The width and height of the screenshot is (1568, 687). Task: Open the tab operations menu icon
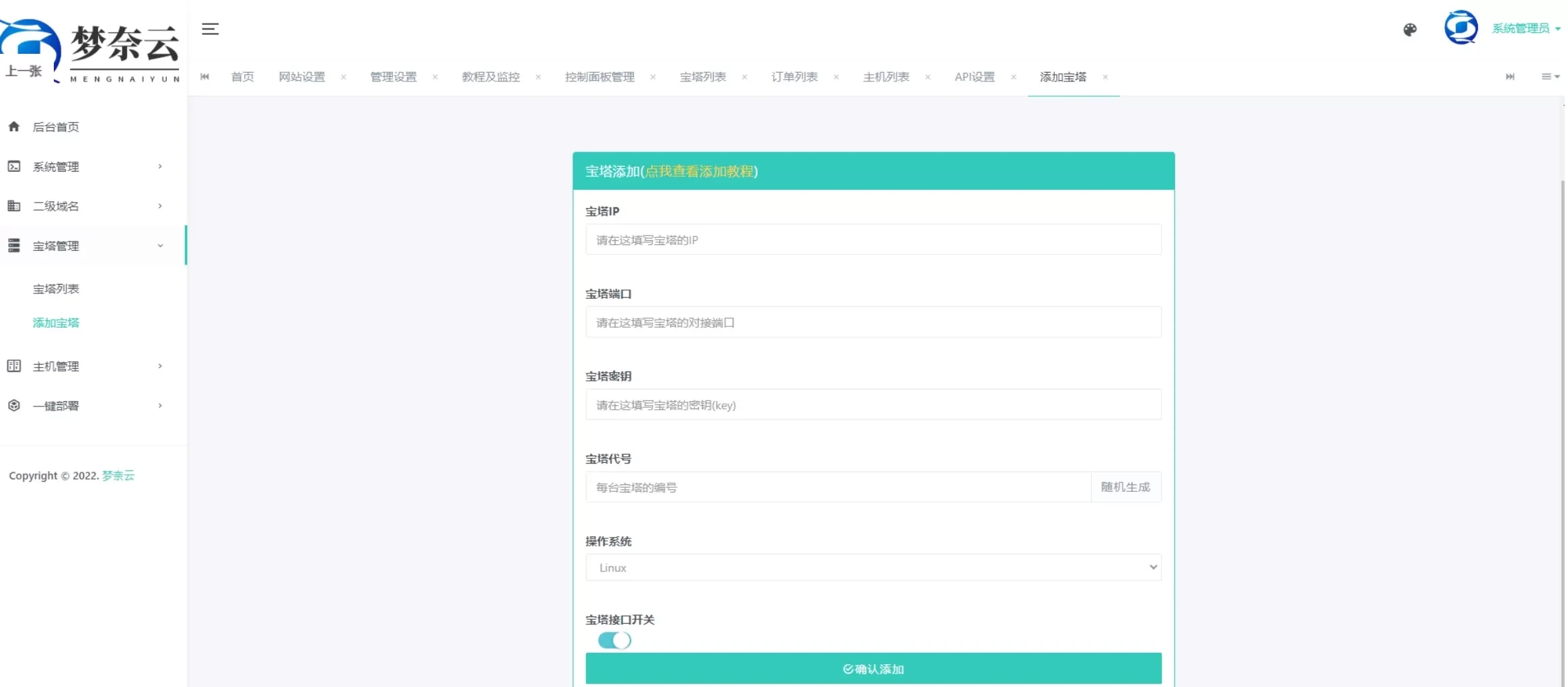tap(1550, 77)
